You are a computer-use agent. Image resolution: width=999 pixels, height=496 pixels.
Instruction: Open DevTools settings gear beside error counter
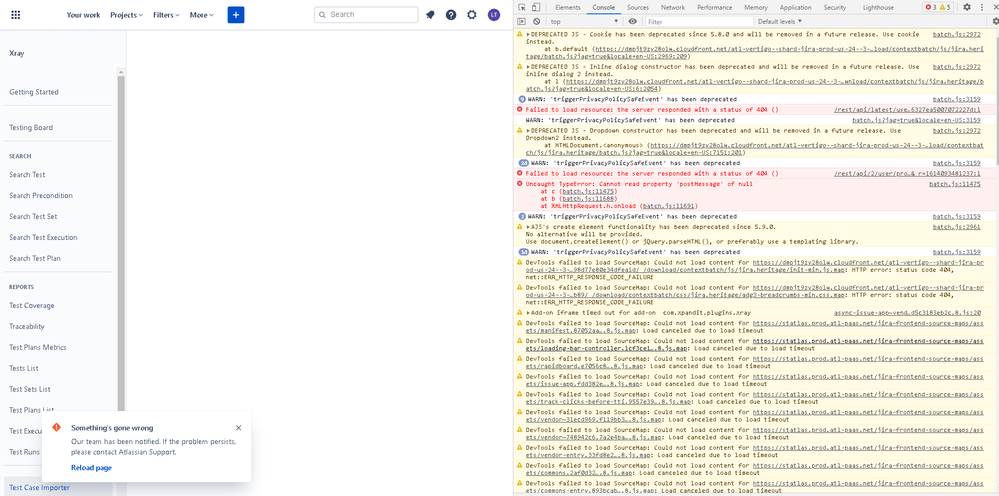pos(967,7)
